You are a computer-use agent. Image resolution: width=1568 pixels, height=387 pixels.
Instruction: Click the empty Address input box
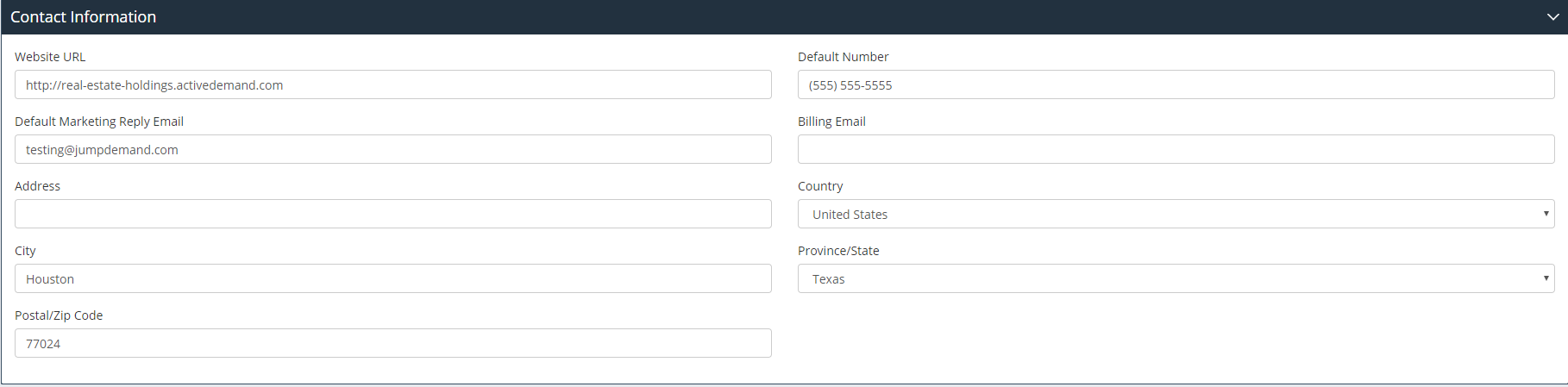point(392,214)
